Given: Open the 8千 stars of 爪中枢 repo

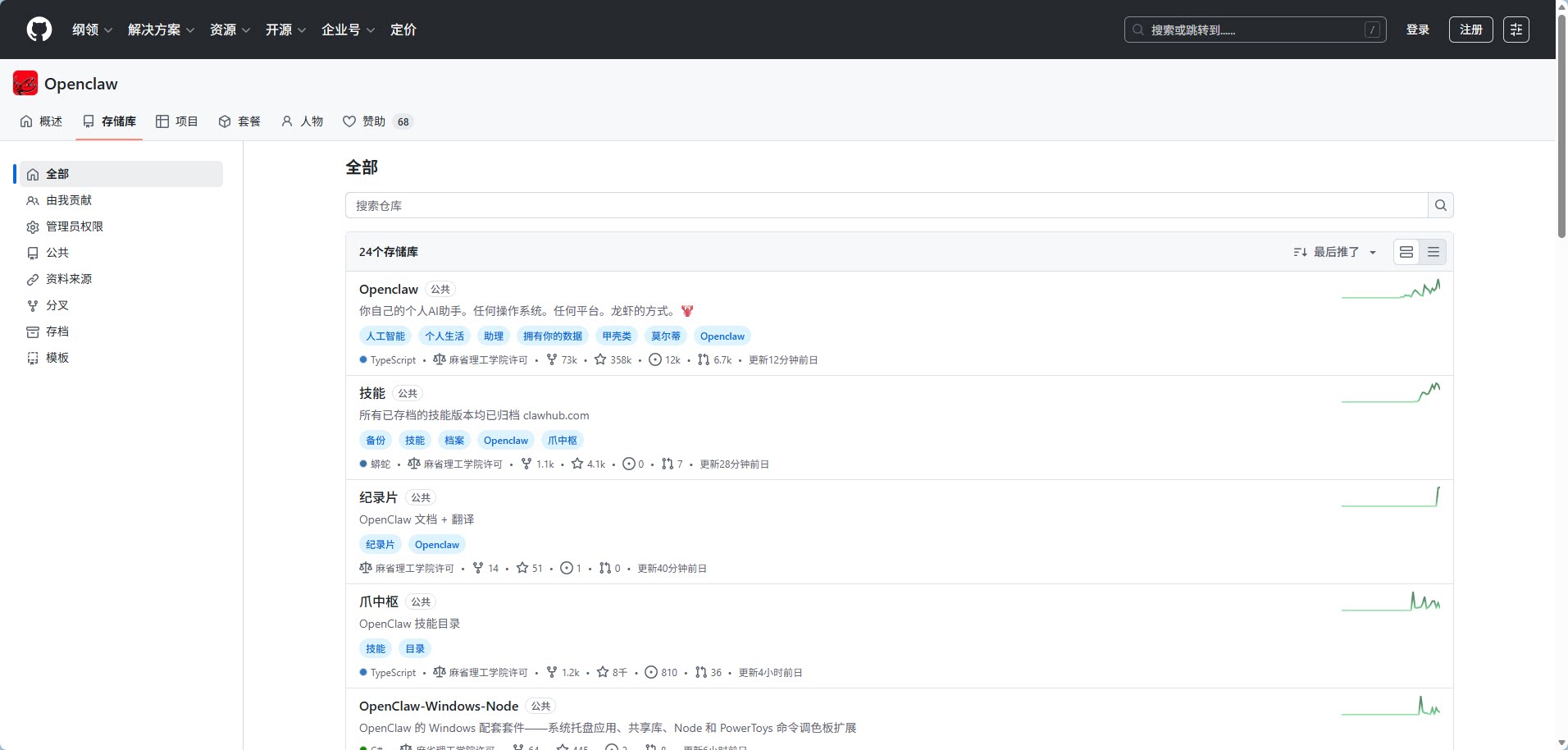Looking at the screenshot, I should pyautogui.click(x=612, y=672).
